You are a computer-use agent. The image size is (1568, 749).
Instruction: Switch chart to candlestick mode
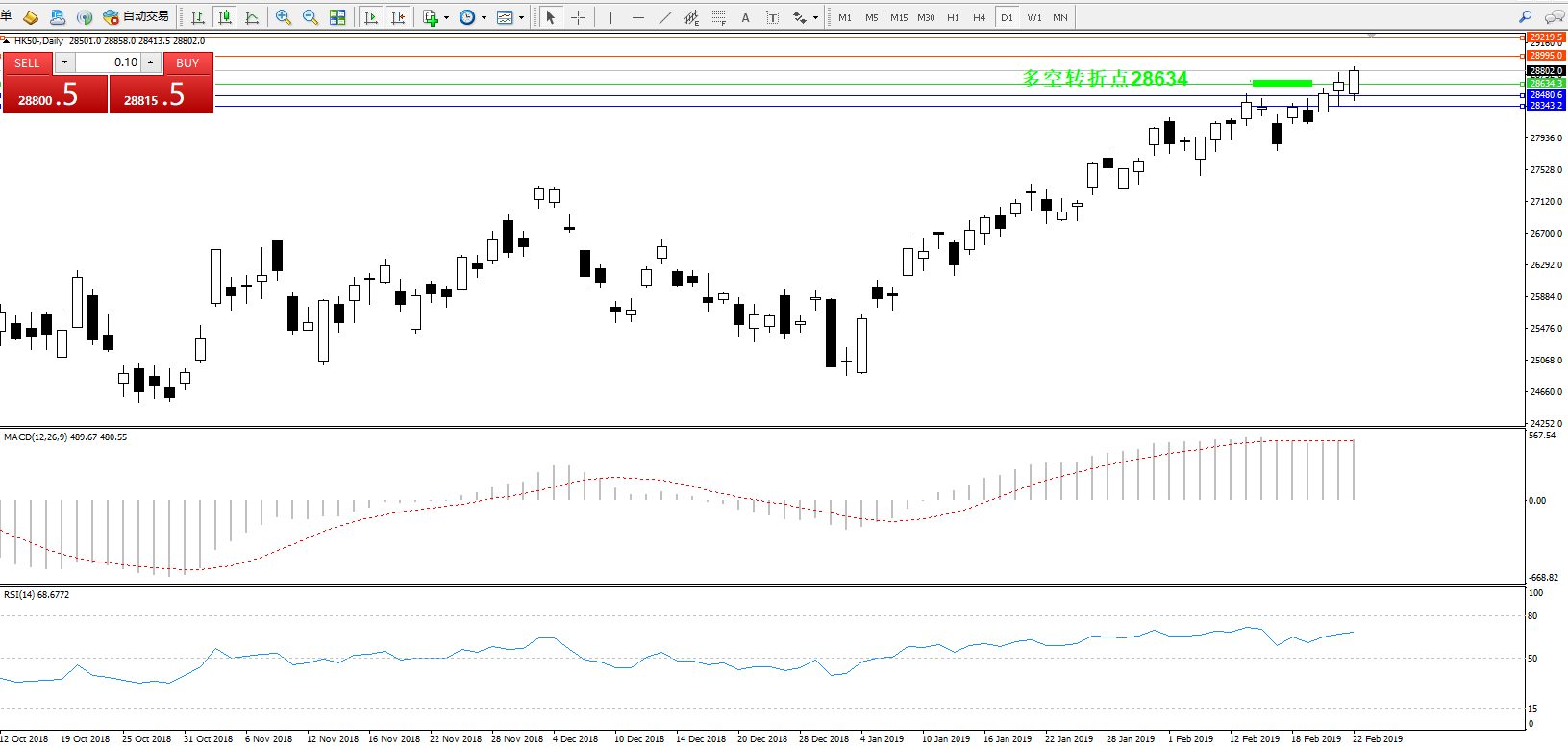(225, 17)
